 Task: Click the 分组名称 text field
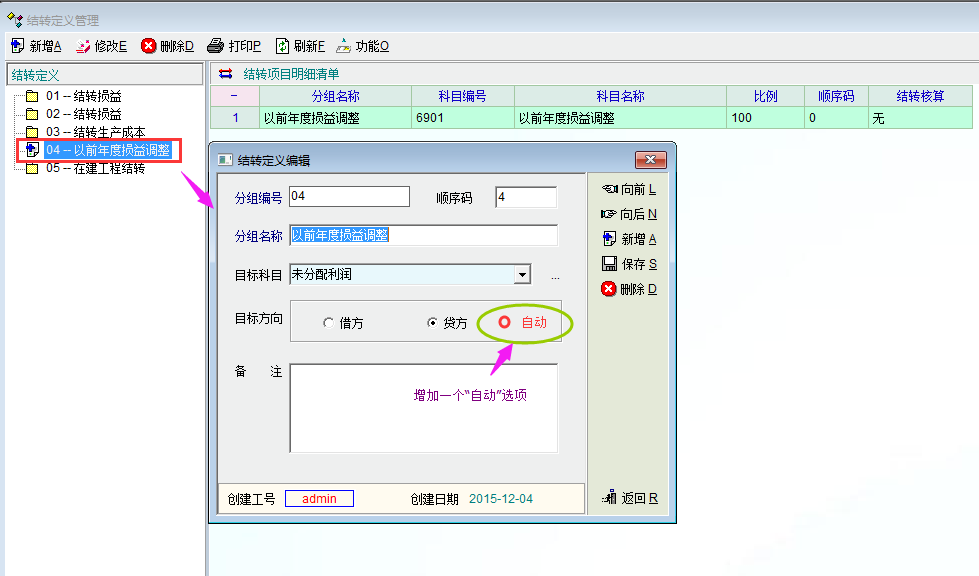(423, 235)
